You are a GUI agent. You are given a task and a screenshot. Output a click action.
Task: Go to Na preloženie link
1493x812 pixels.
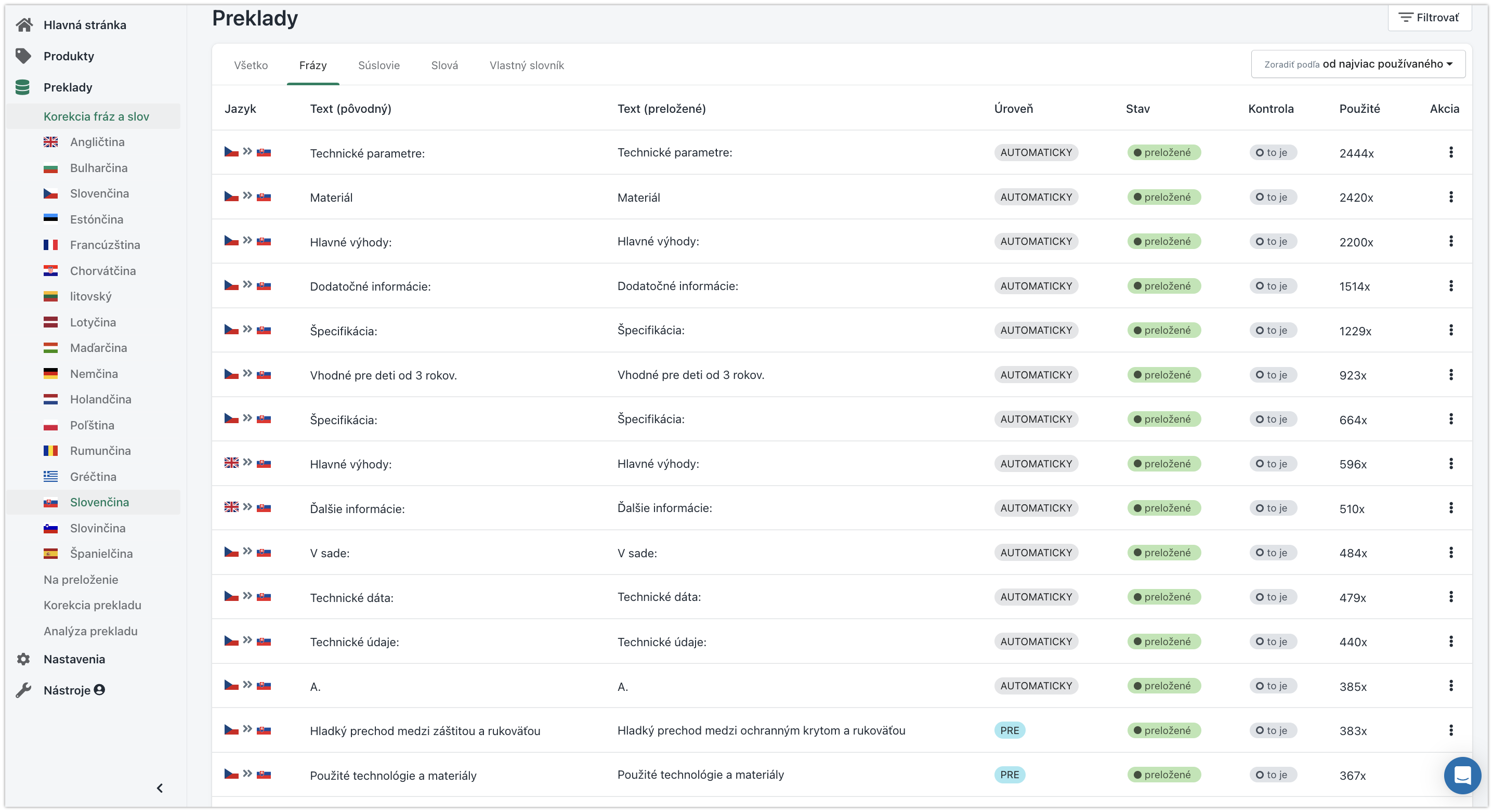81,580
